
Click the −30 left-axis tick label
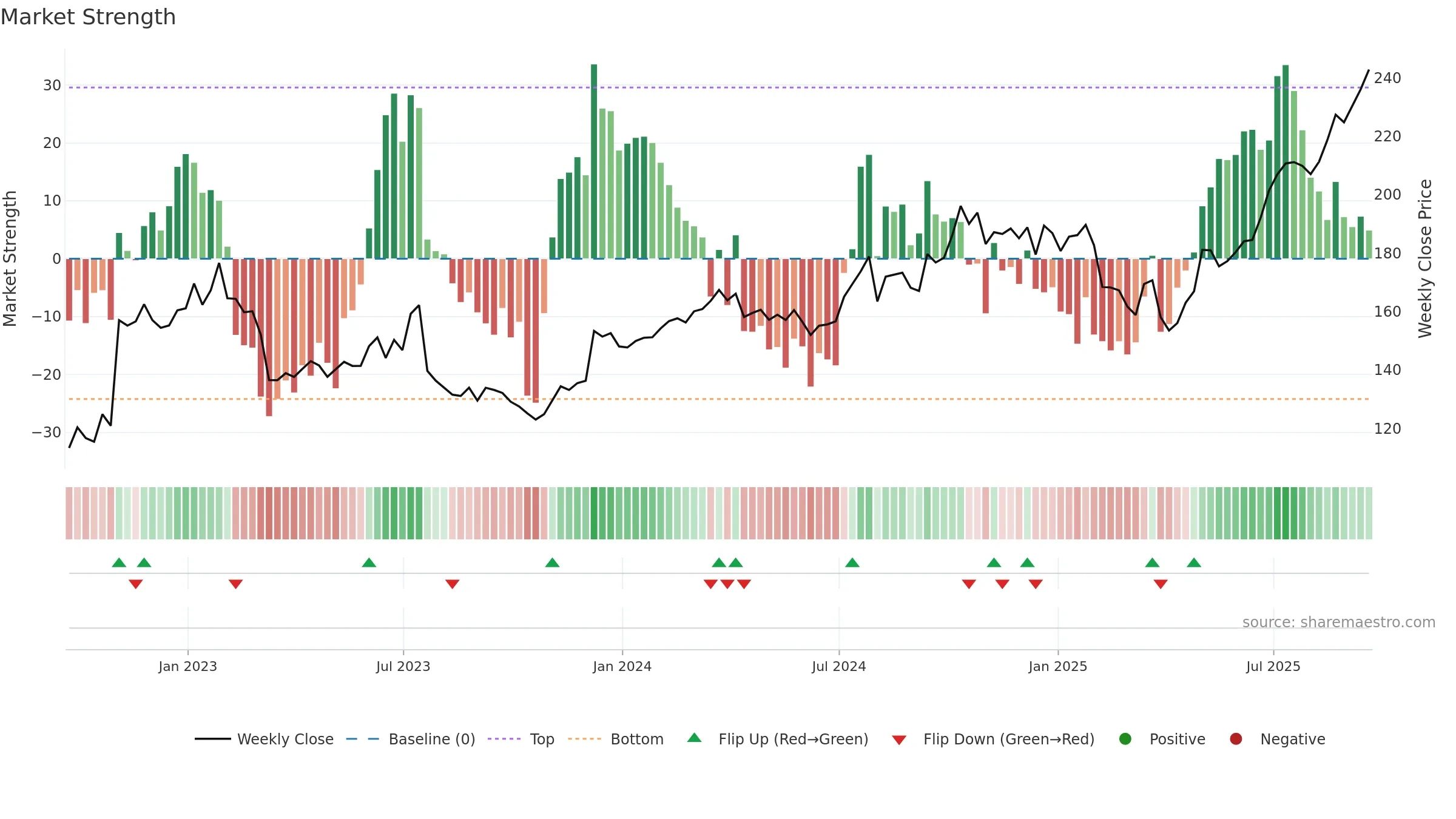(x=47, y=433)
